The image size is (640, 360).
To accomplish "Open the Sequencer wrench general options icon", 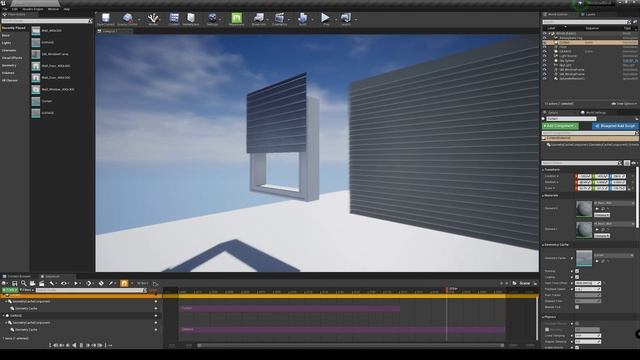I will click(52, 283).
